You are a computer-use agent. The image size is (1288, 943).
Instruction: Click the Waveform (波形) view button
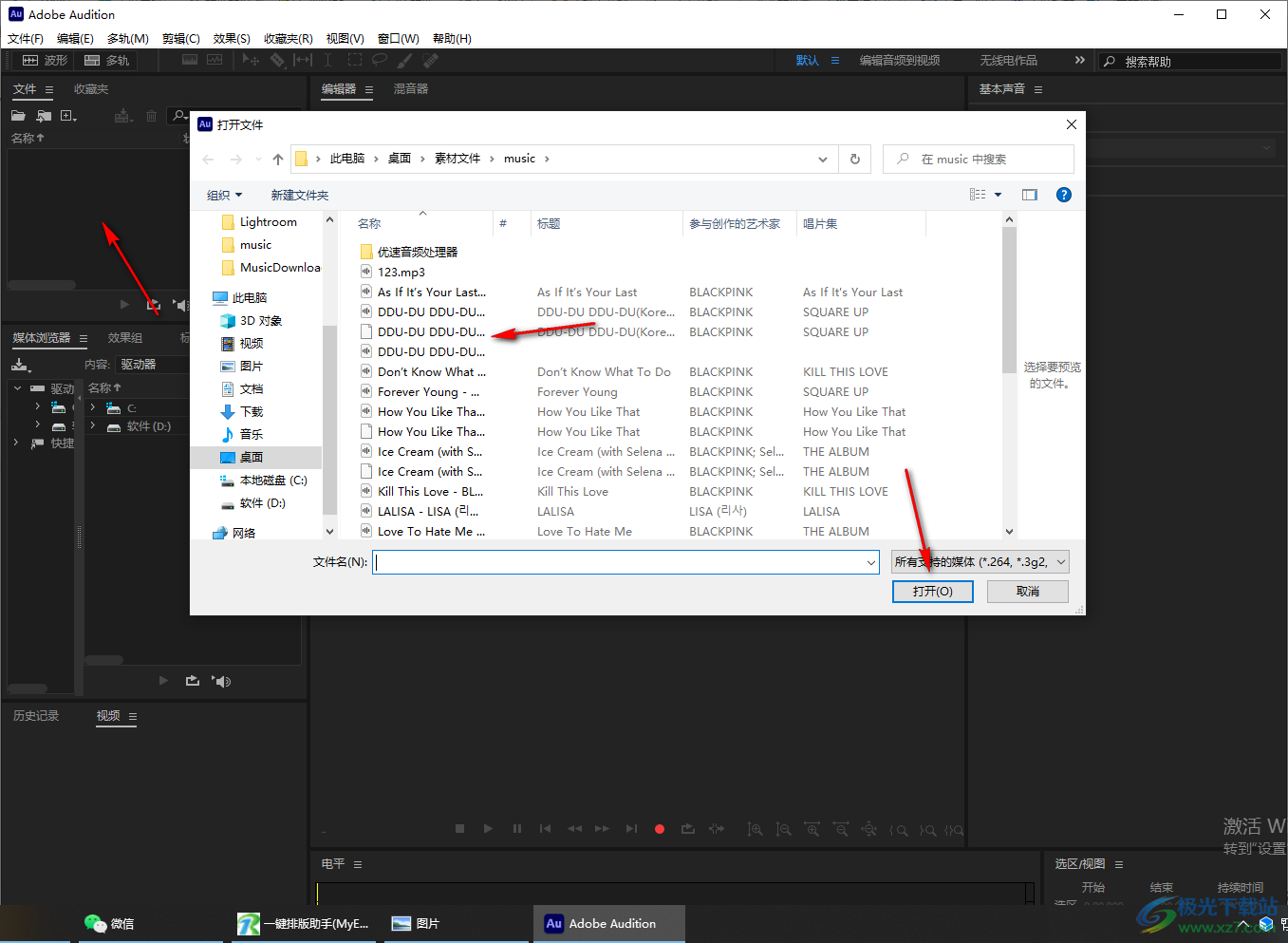[46, 61]
